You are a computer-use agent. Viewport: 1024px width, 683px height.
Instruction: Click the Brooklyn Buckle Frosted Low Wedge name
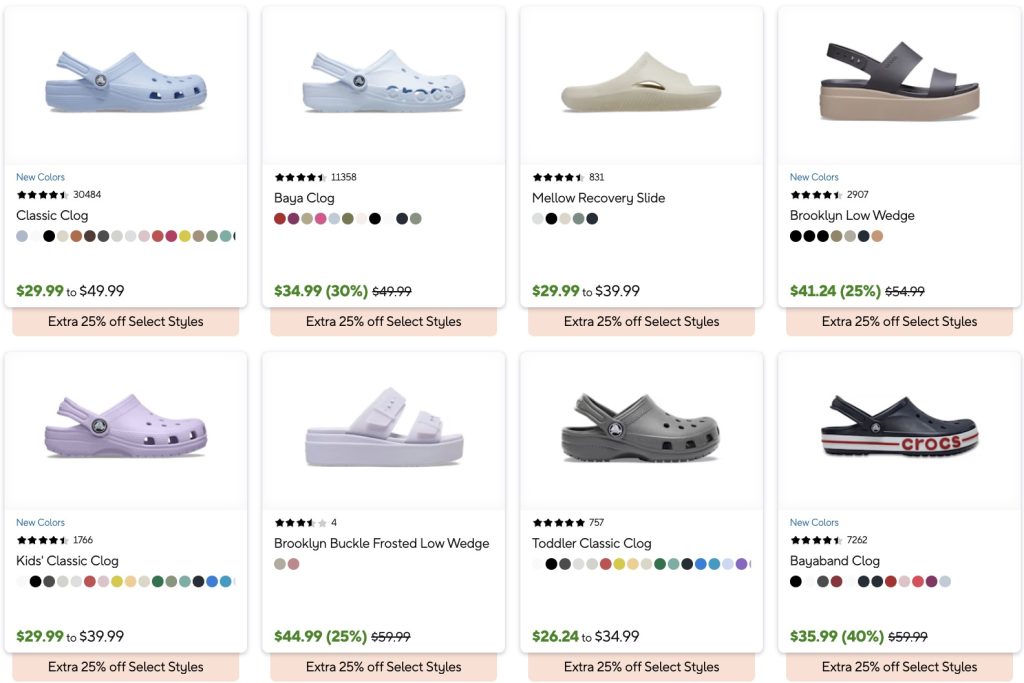click(381, 543)
